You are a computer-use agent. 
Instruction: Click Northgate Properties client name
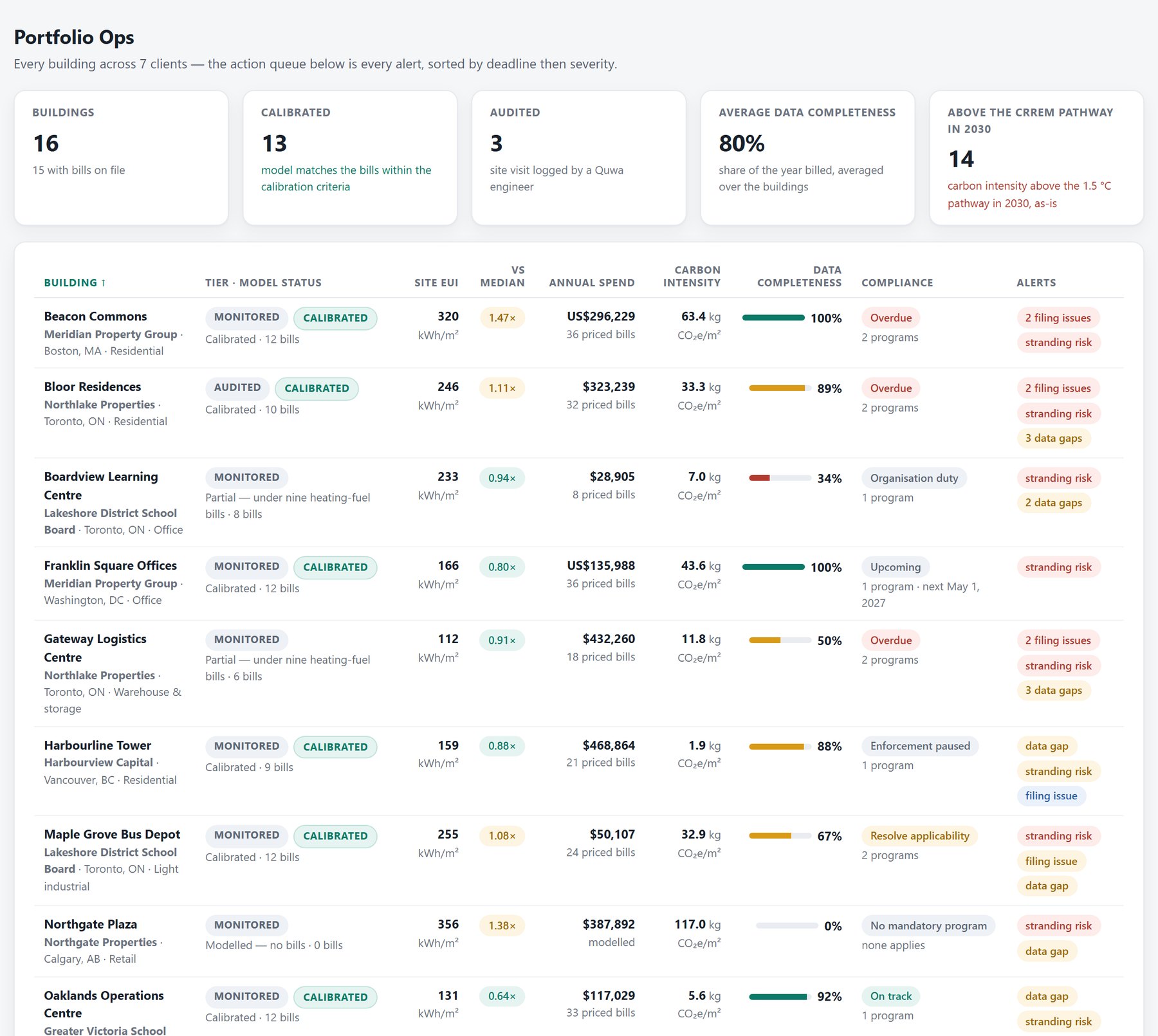tap(100, 942)
